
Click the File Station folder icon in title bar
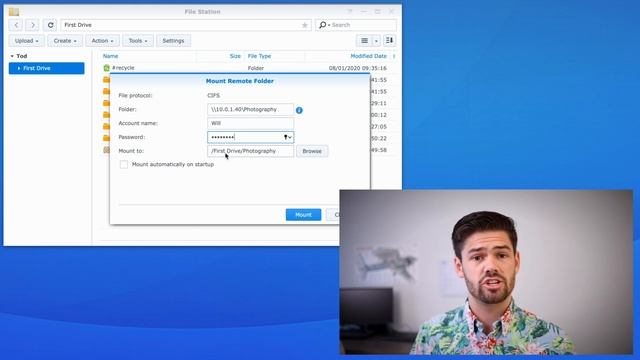(x=14, y=11)
